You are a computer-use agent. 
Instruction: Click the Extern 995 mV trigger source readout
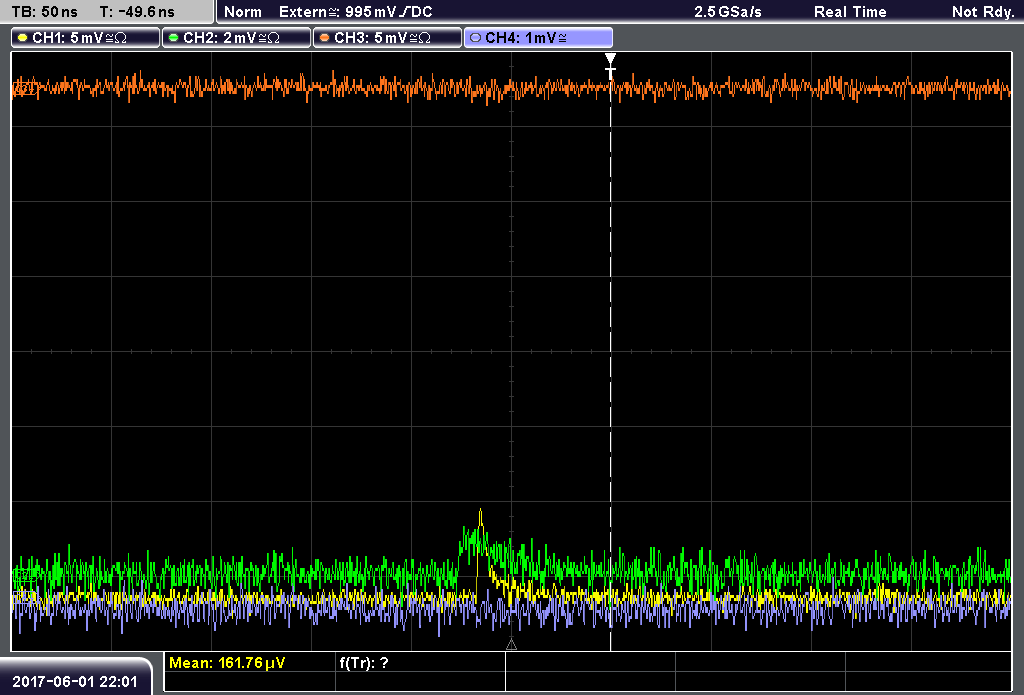[355, 12]
